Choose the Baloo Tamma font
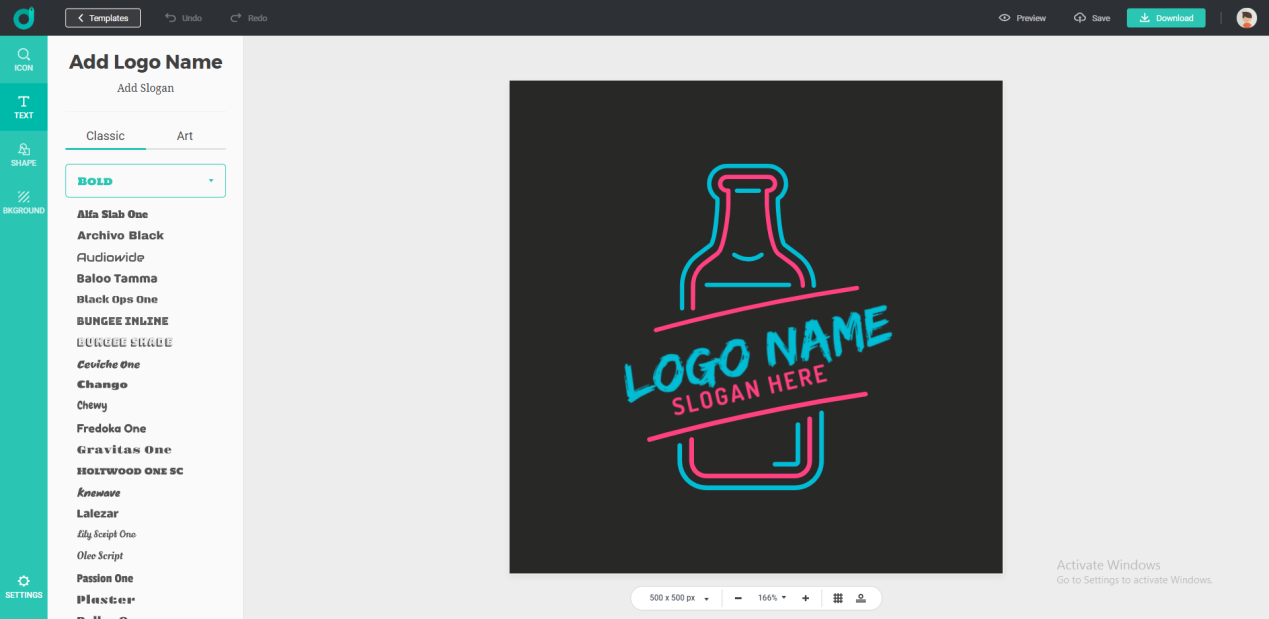 tap(117, 278)
